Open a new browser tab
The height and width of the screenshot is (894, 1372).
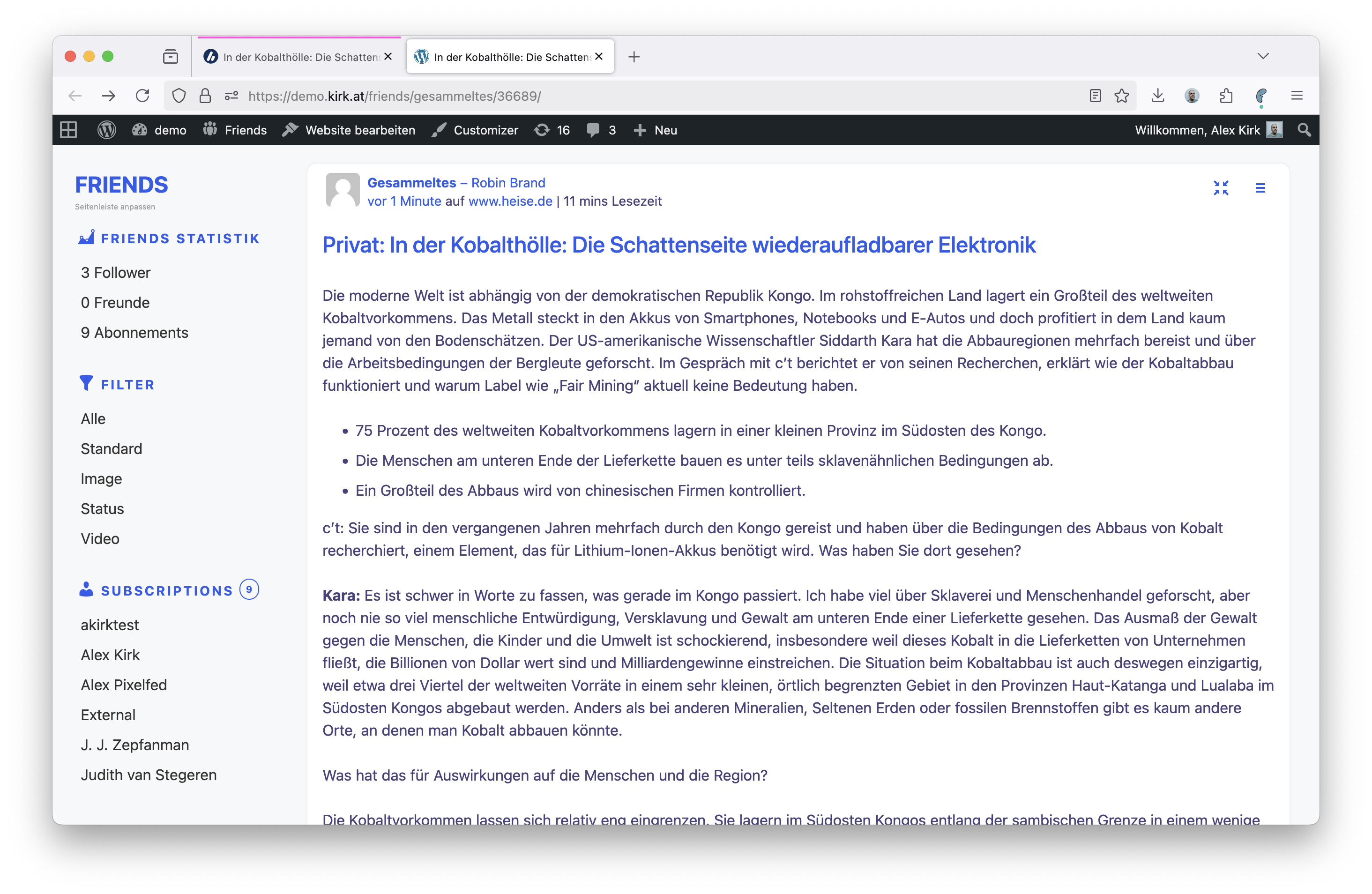tap(634, 57)
